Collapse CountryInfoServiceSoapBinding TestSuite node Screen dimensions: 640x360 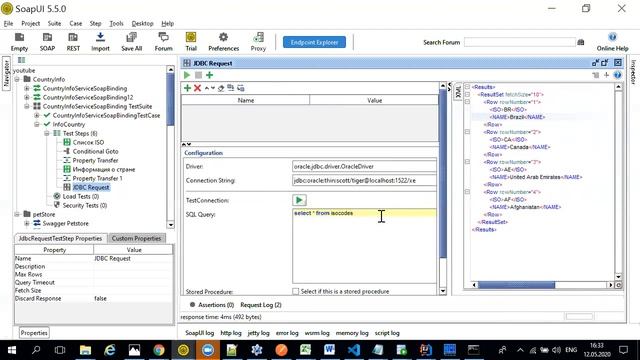tap(27, 106)
